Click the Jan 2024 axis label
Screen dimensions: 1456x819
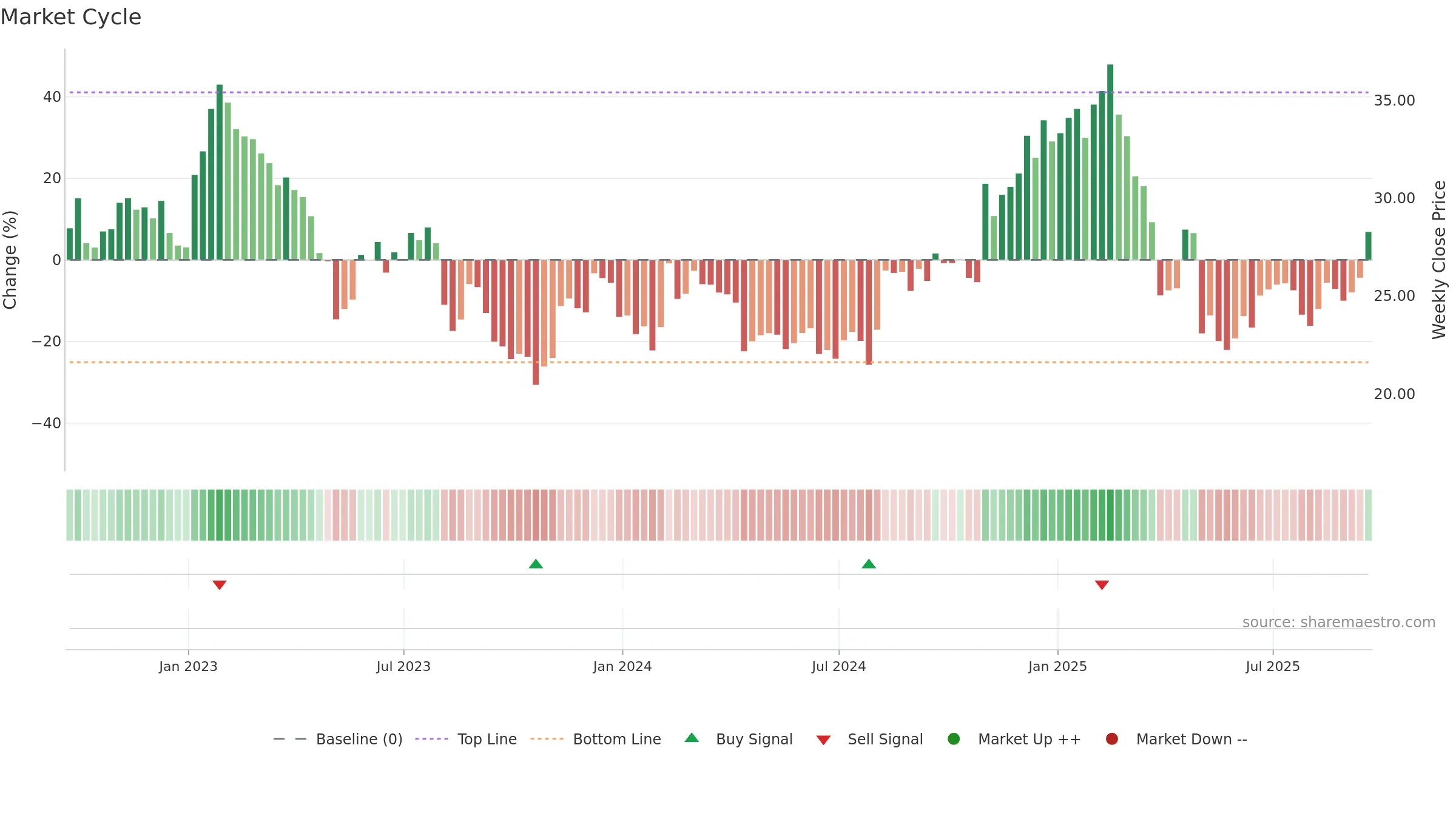pyautogui.click(x=622, y=666)
